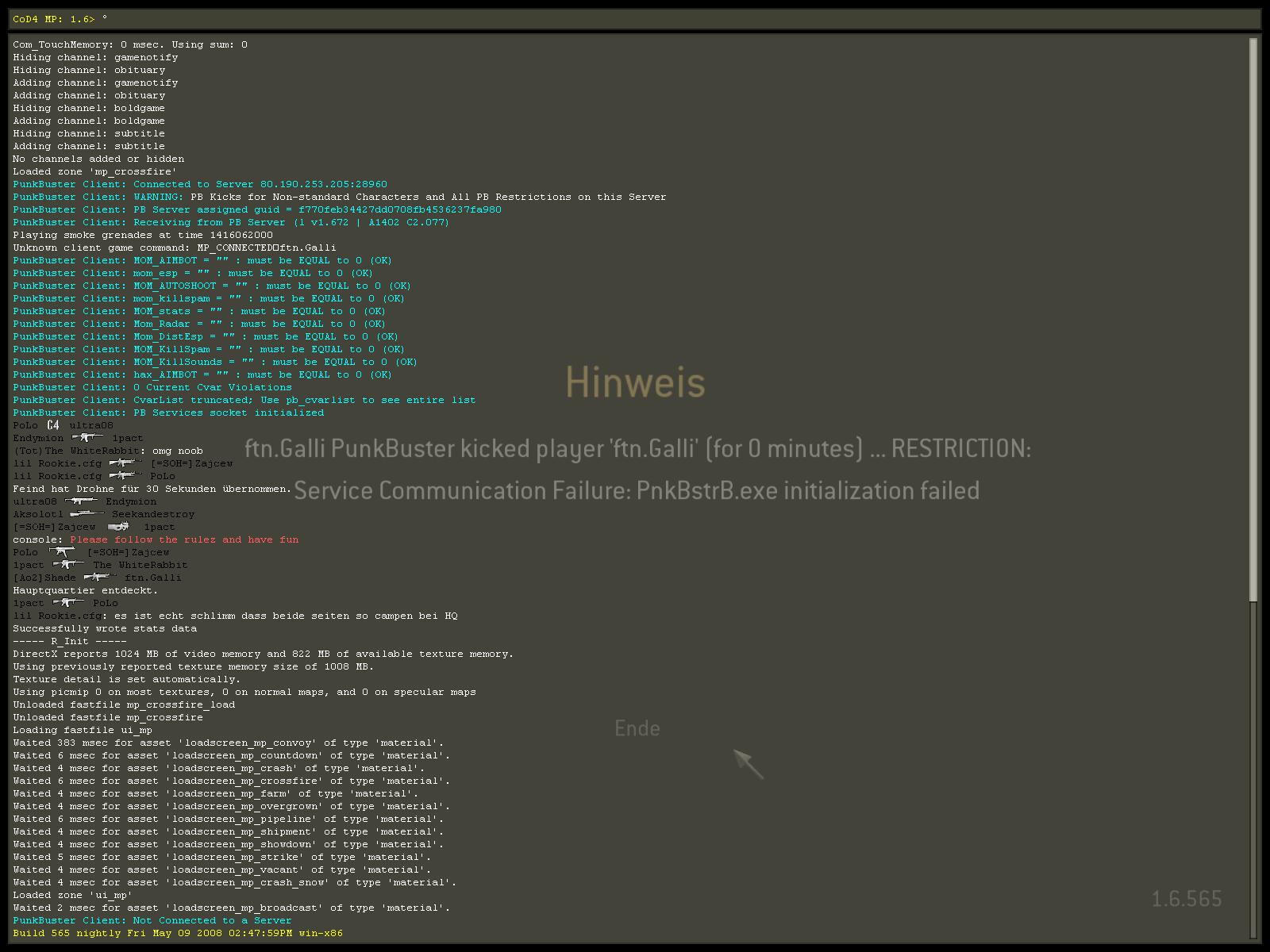Click the 'omg noob' chat line
Screen dimensions: 1270x952
[108, 451]
